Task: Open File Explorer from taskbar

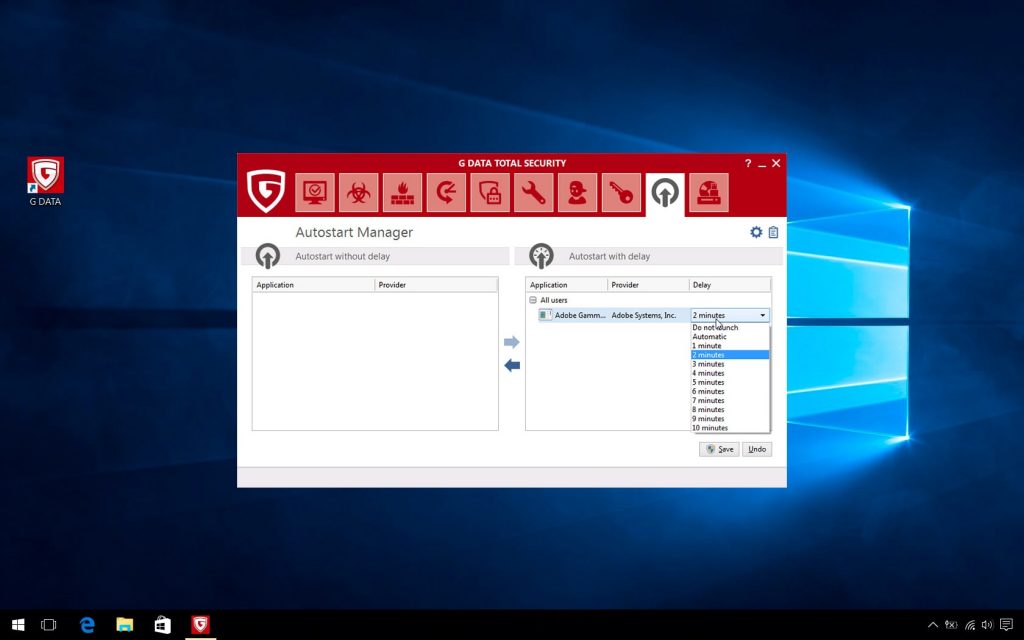Action: 125,625
